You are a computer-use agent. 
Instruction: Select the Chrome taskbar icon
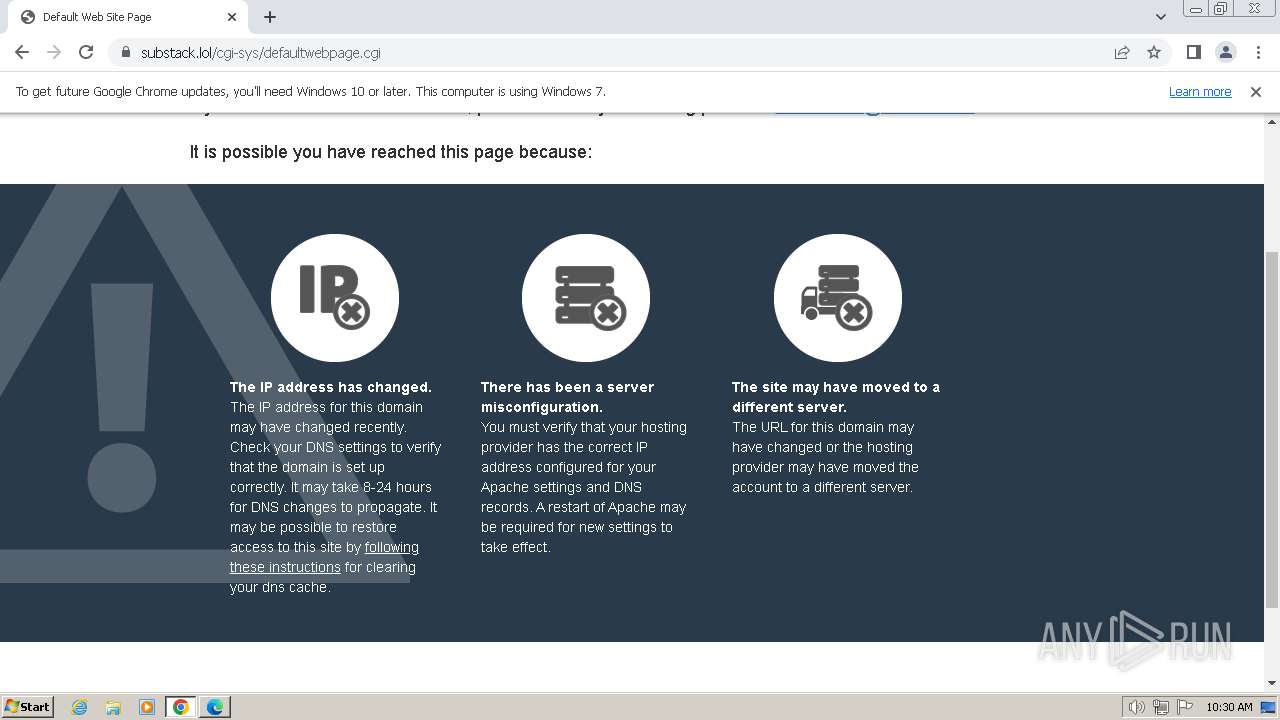(x=180, y=707)
